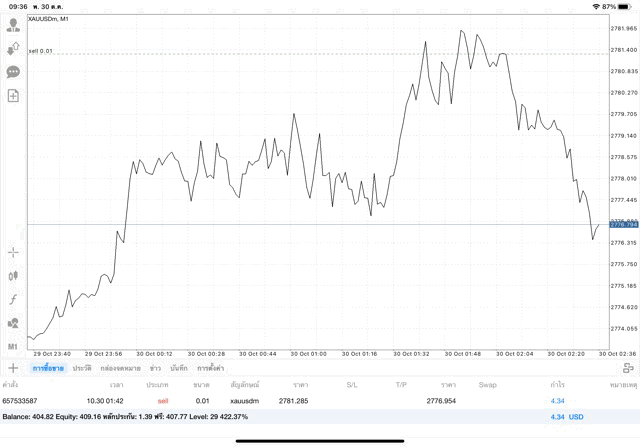Screen dimensions: 640x447
Task: Sort positions by กำไร profit column
Action: click(558, 384)
